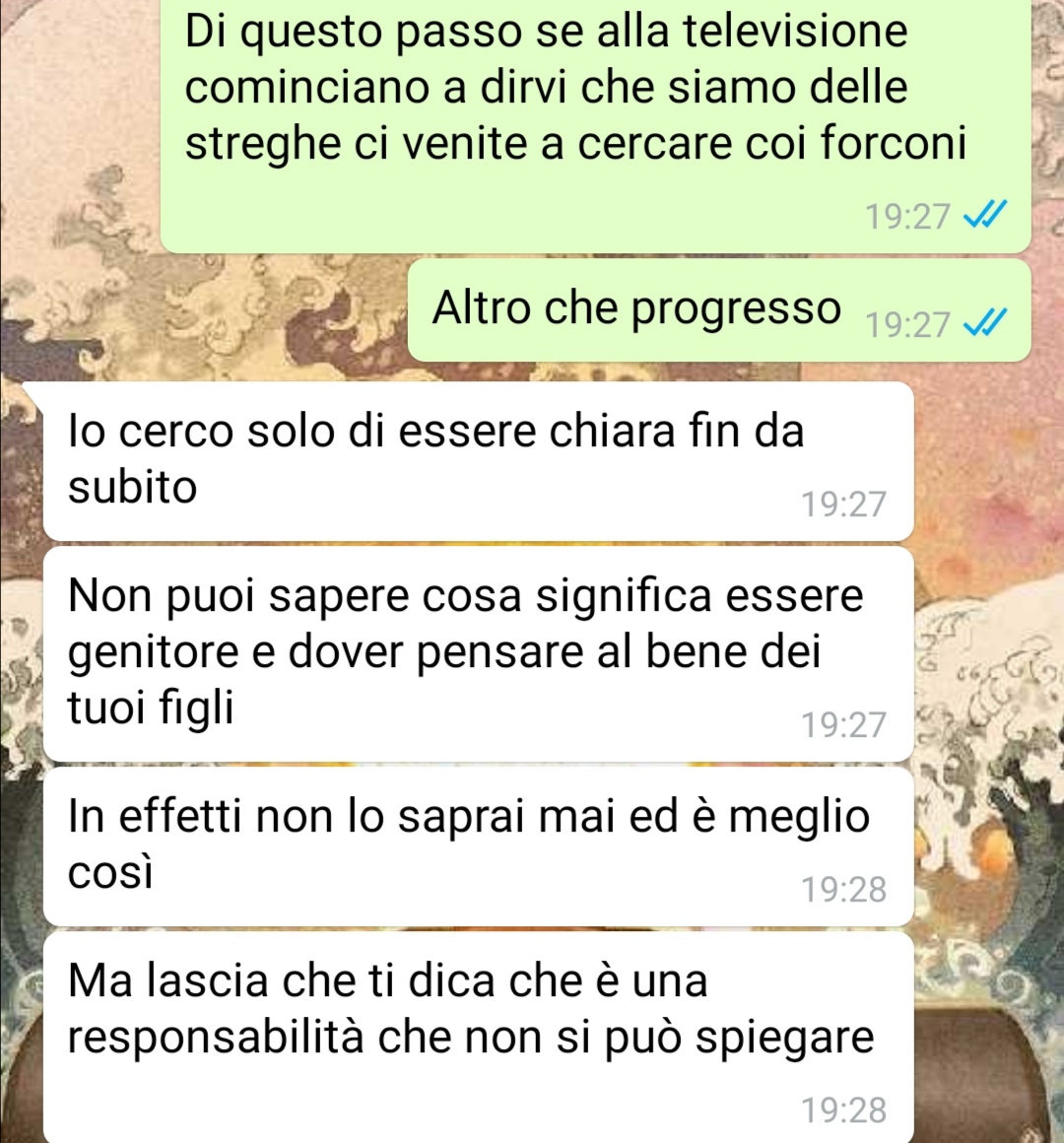Click the 19:27 timestamp under 'forconi'

[x=907, y=216]
